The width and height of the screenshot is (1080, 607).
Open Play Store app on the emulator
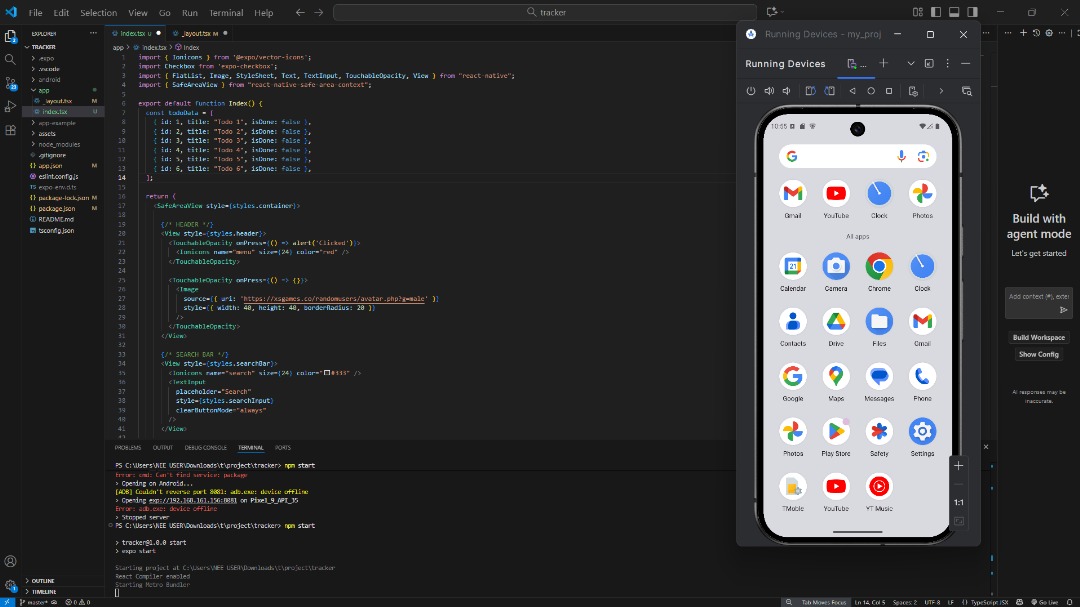(835, 438)
